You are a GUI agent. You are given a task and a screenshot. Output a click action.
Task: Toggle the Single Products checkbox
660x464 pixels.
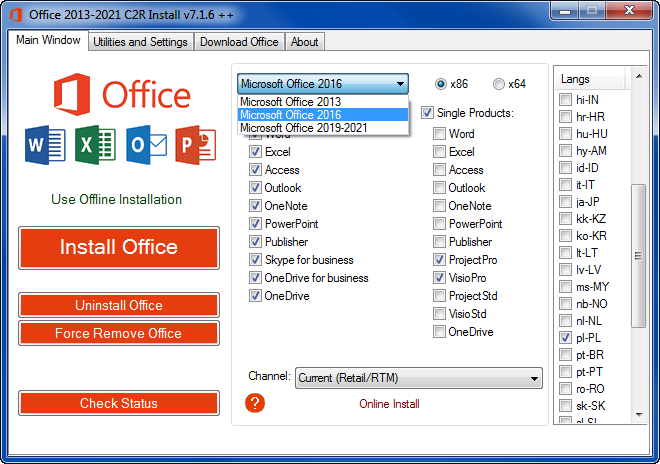point(427,113)
